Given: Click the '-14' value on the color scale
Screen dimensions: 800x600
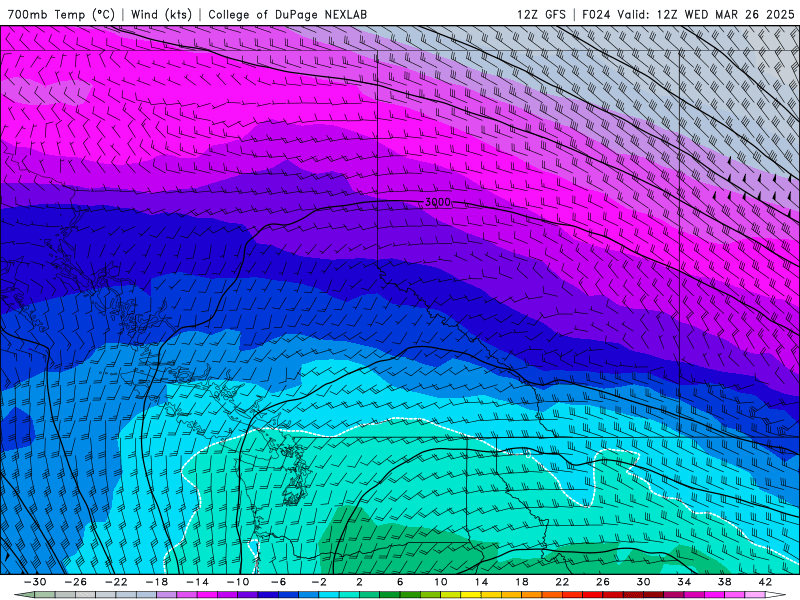Looking at the screenshot, I should tap(197, 582).
